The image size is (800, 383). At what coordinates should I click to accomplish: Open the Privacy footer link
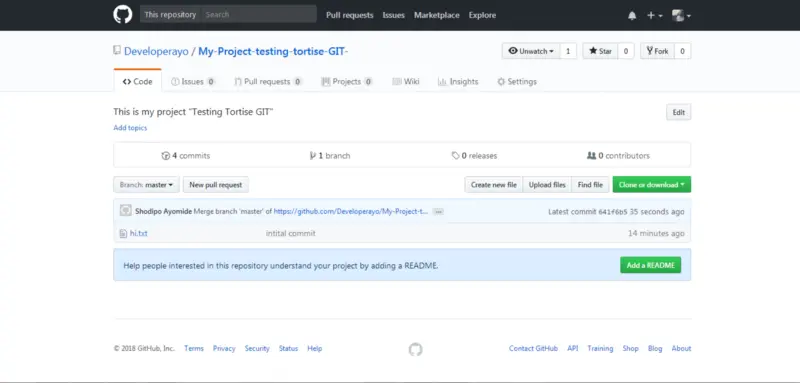click(x=224, y=348)
